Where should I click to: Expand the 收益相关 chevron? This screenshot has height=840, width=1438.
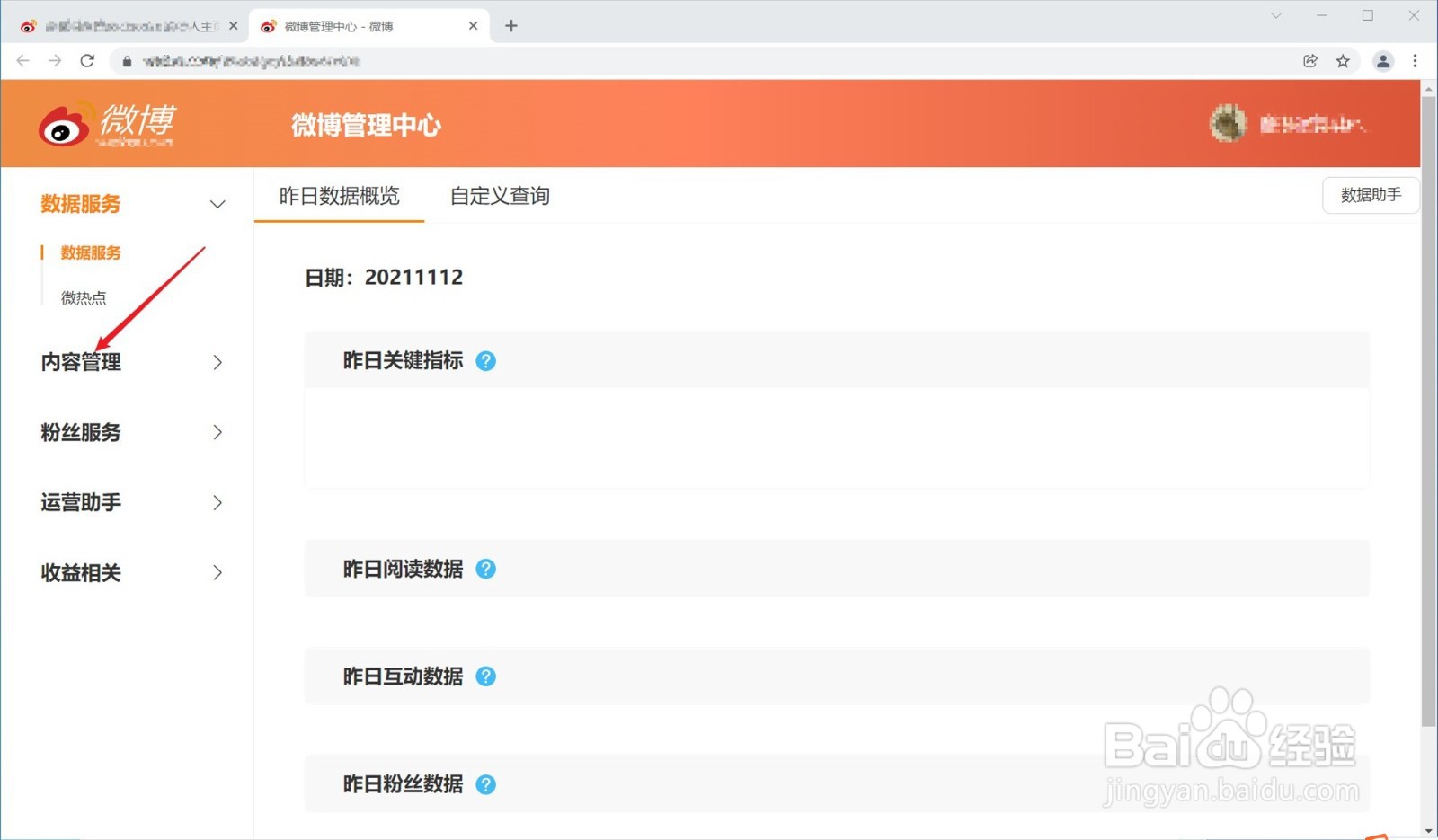pos(217,572)
